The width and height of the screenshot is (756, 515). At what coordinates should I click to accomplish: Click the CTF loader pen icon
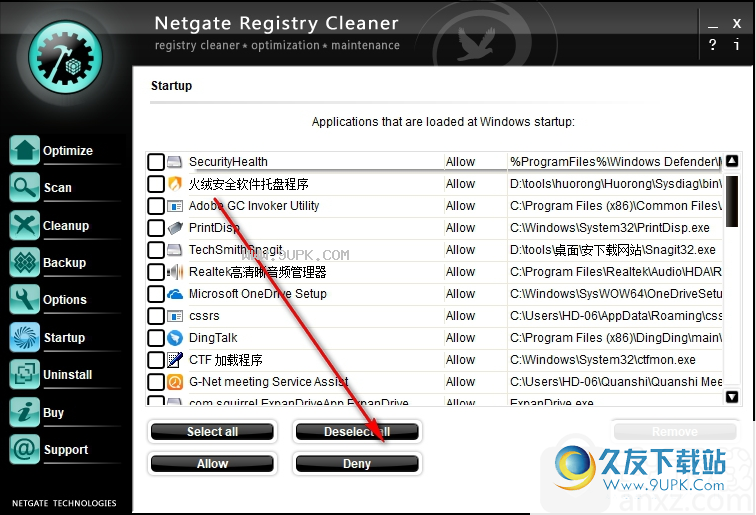(175, 360)
